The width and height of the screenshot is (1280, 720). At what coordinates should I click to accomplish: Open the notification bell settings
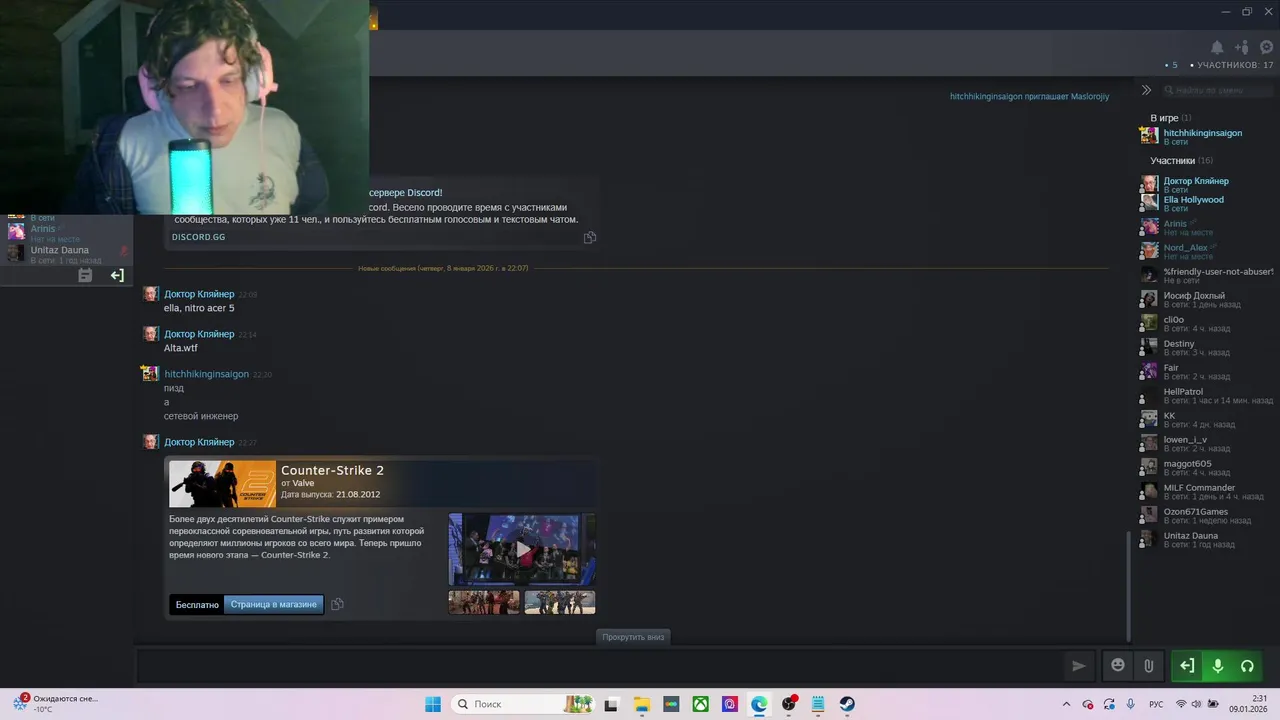1217,47
